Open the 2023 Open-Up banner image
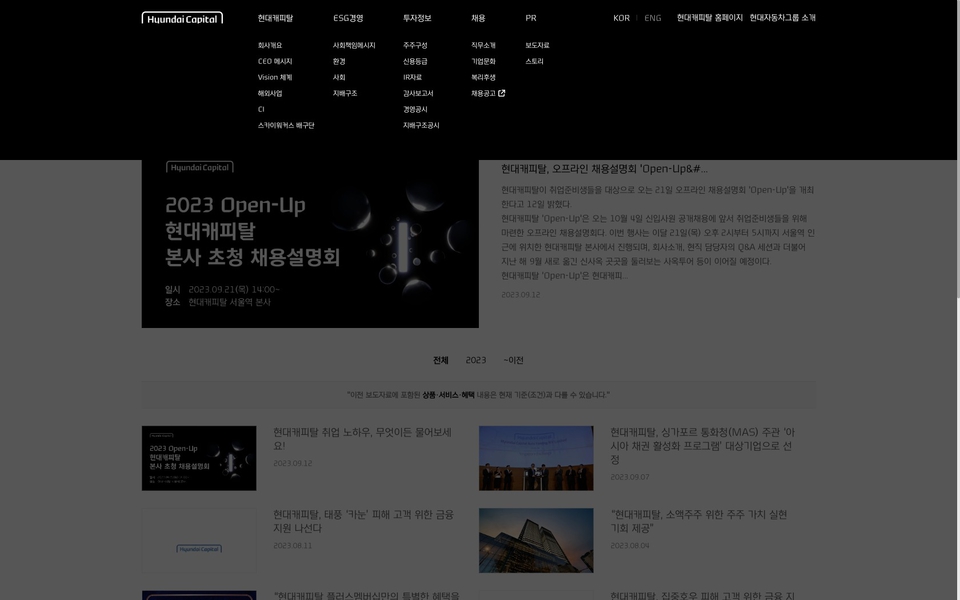Viewport: 960px width, 600px height. coord(310,245)
